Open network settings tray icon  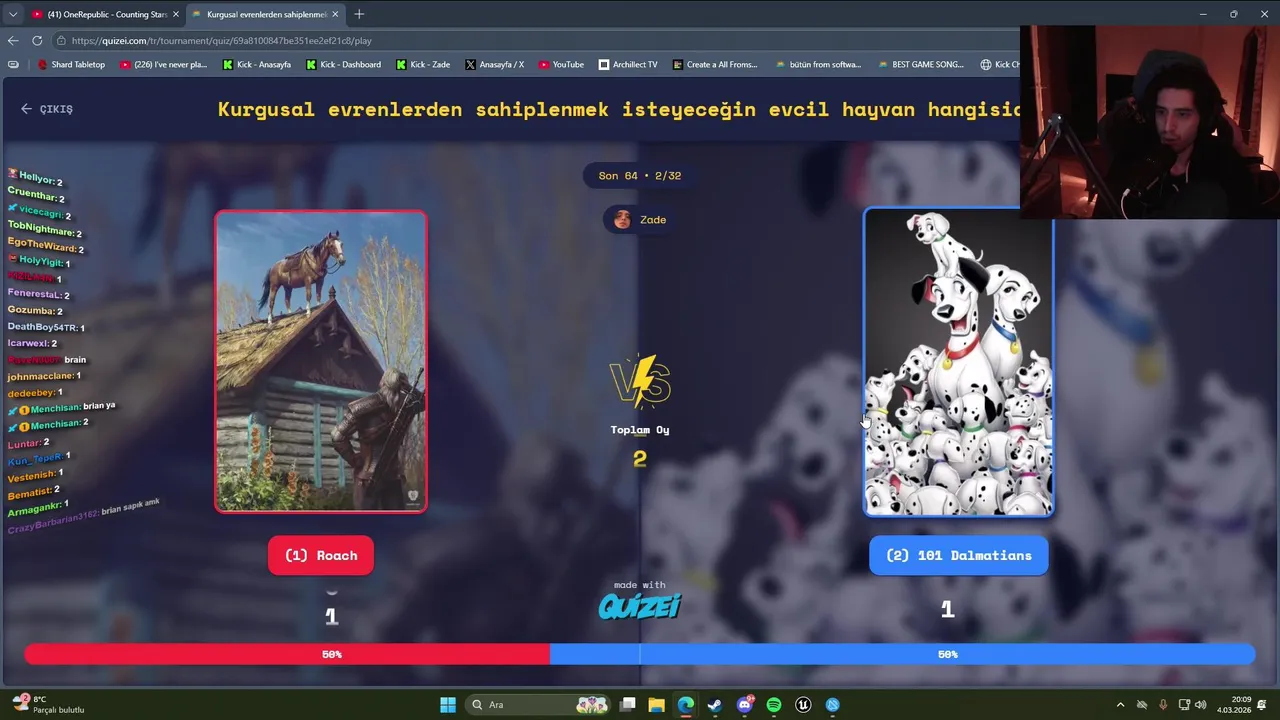(x=1184, y=705)
